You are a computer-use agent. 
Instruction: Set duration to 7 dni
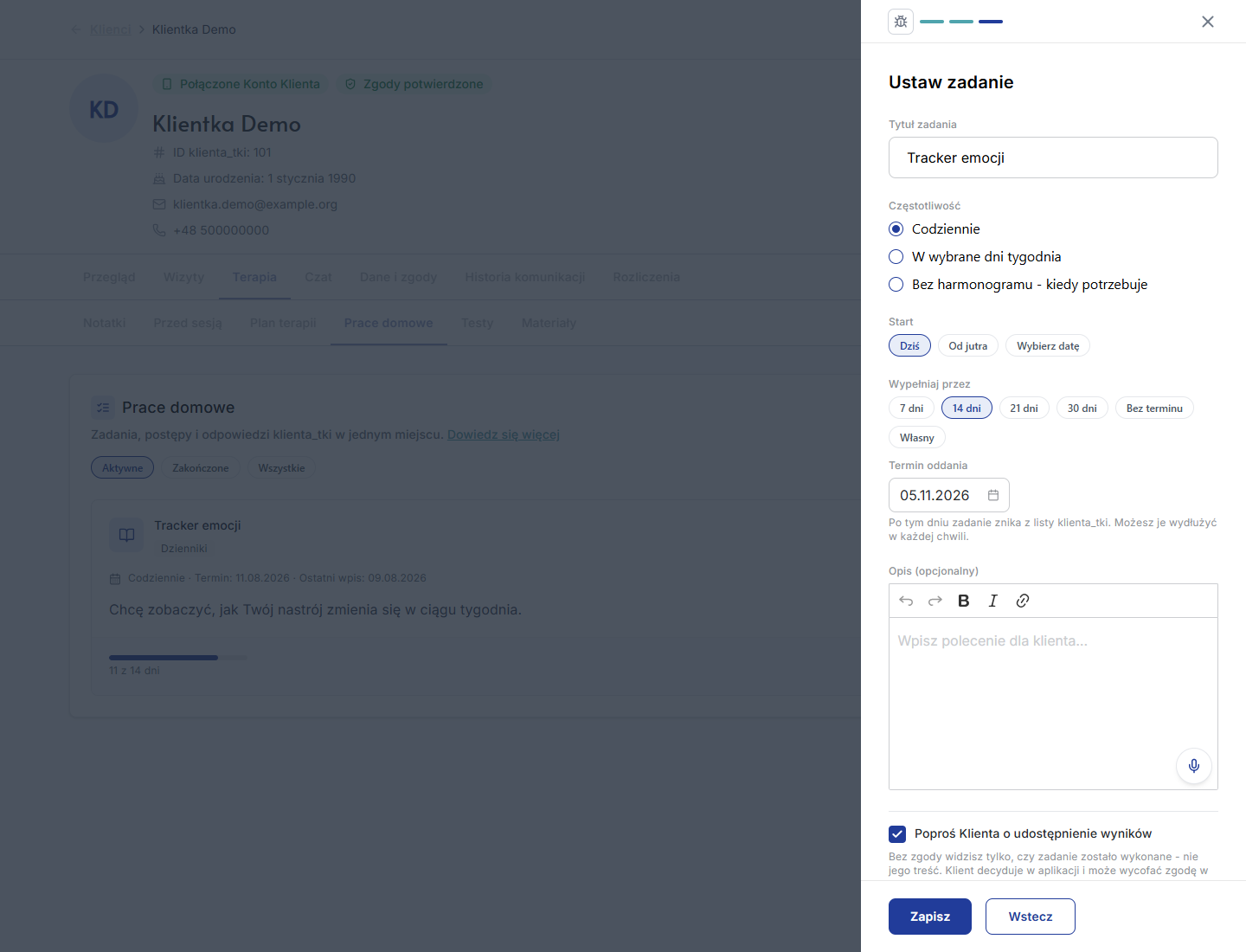pyautogui.click(x=911, y=408)
